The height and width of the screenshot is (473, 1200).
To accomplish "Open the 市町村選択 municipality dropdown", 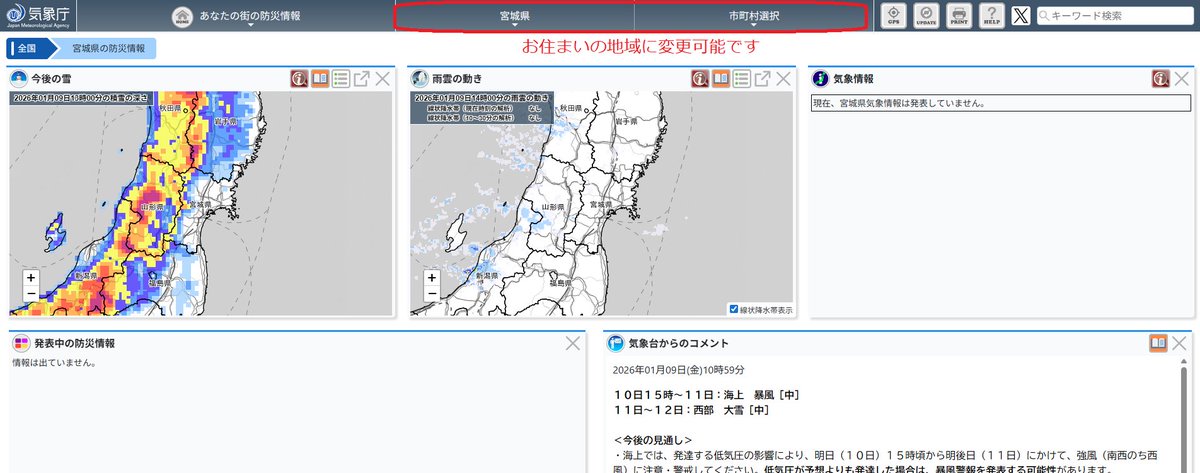I will click(754, 17).
